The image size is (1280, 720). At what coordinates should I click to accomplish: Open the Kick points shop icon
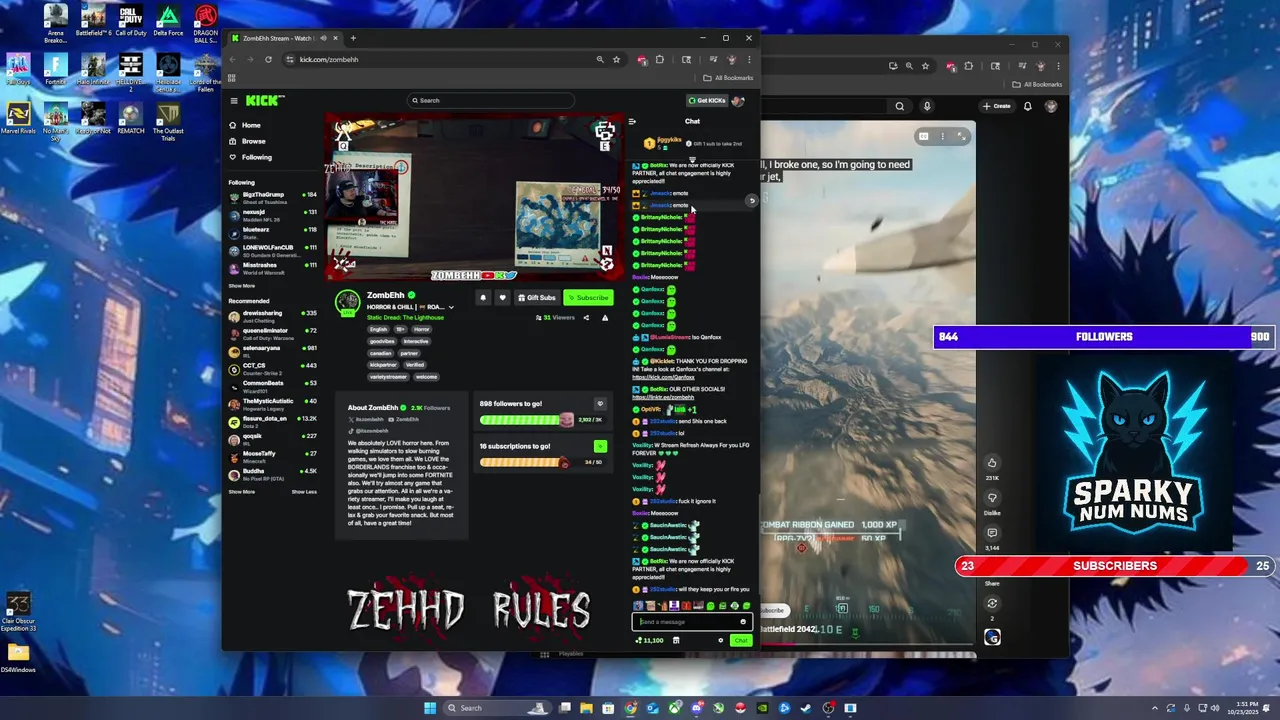click(676, 640)
